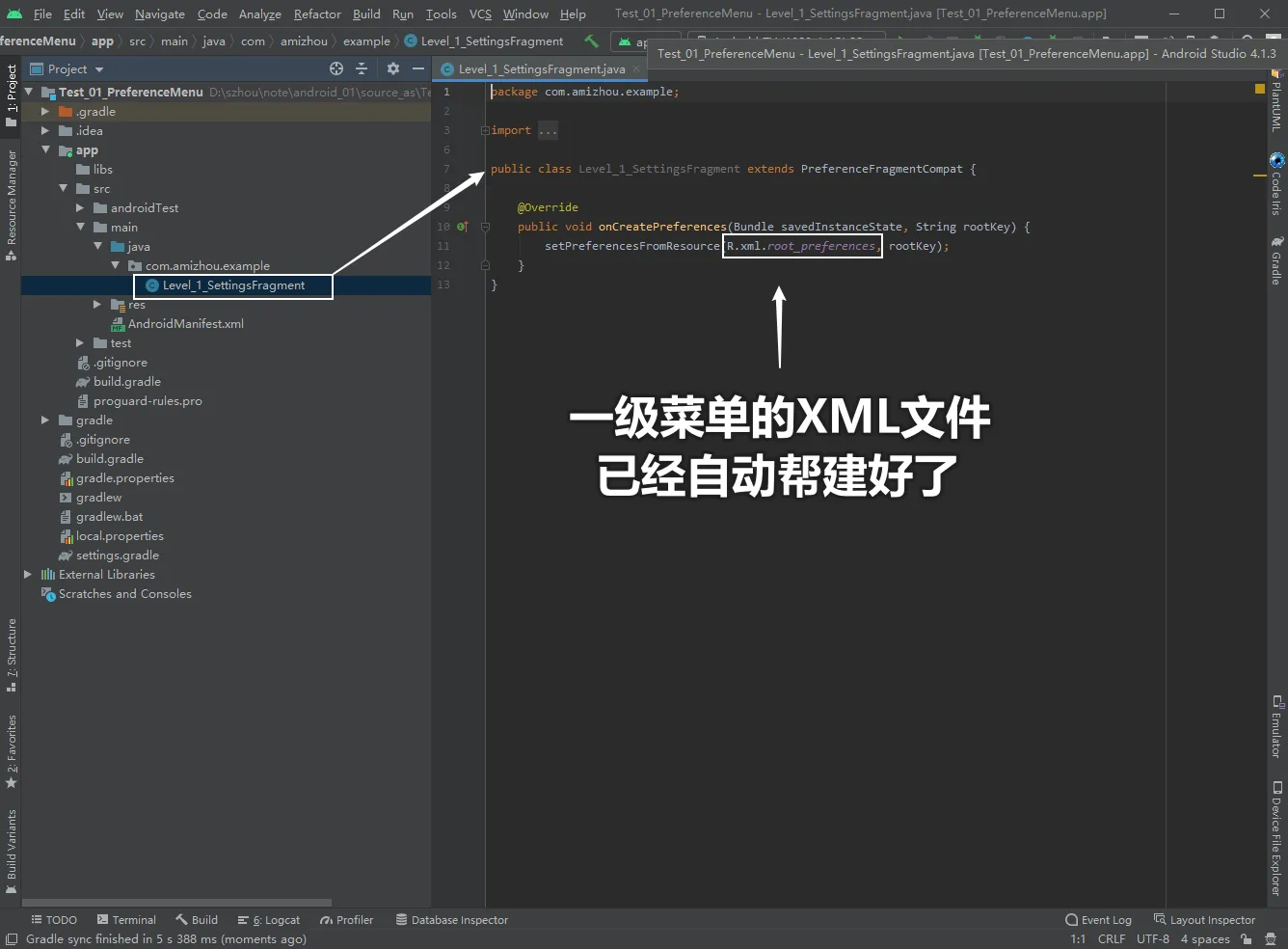Image resolution: width=1288 pixels, height=949 pixels.
Task: Open the Edit menu
Action: 74,14
